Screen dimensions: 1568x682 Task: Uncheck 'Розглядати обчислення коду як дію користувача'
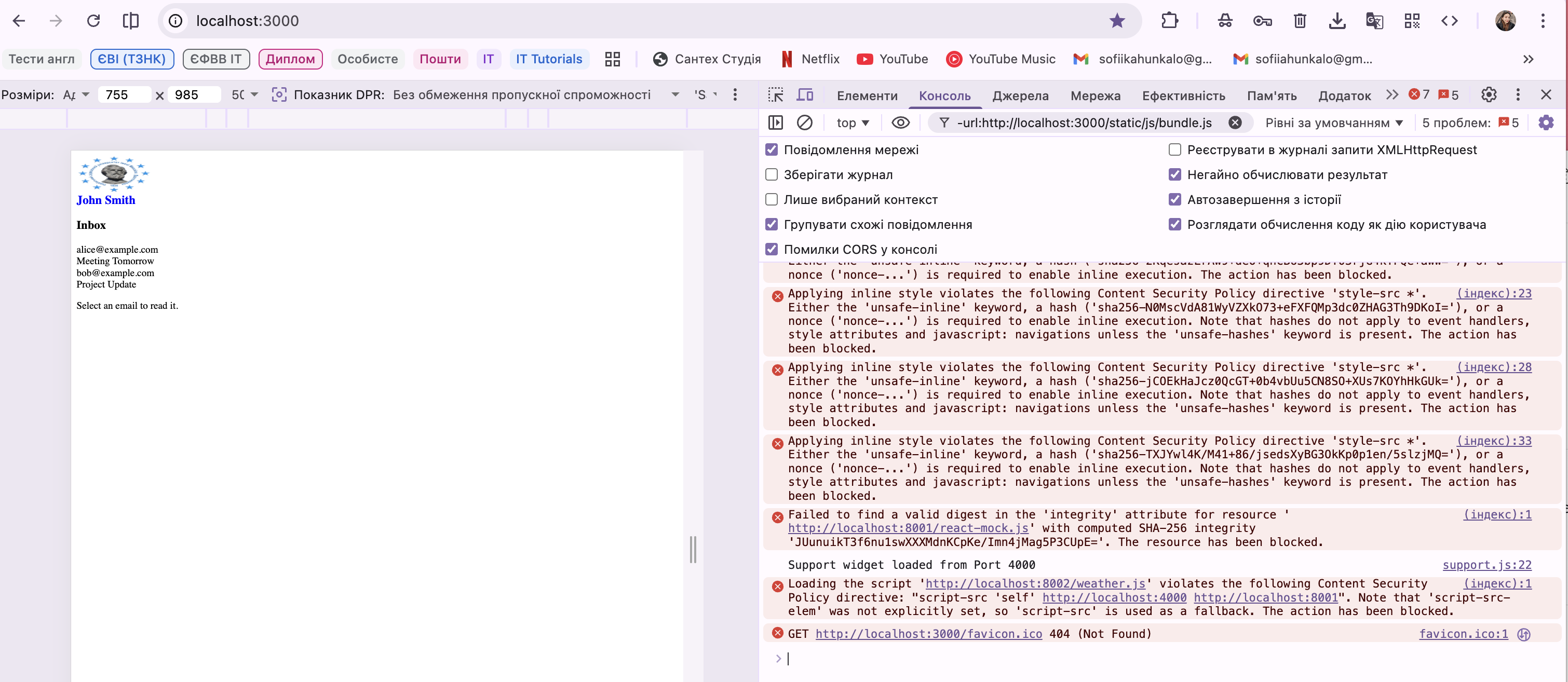coord(1174,225)
